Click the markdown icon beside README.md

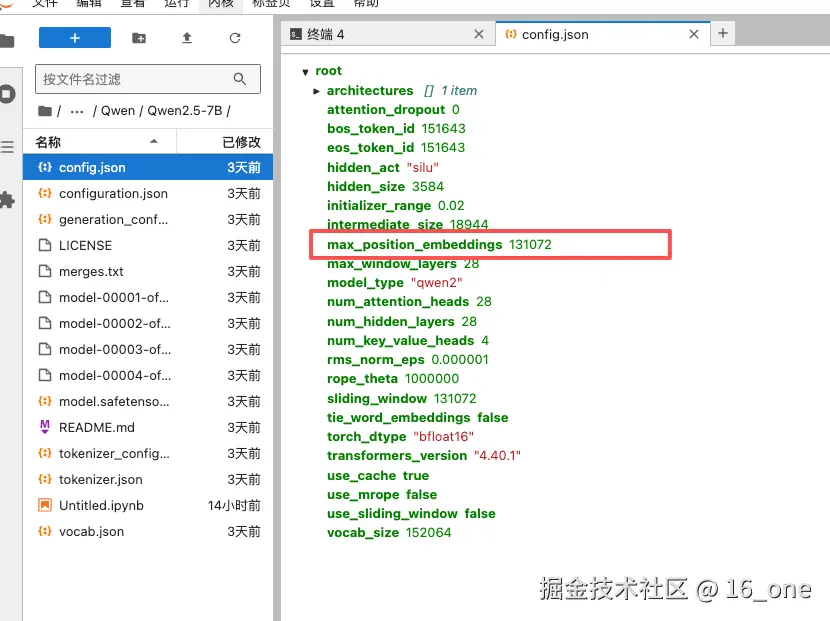pyautogui.click(x=45, y=427)
